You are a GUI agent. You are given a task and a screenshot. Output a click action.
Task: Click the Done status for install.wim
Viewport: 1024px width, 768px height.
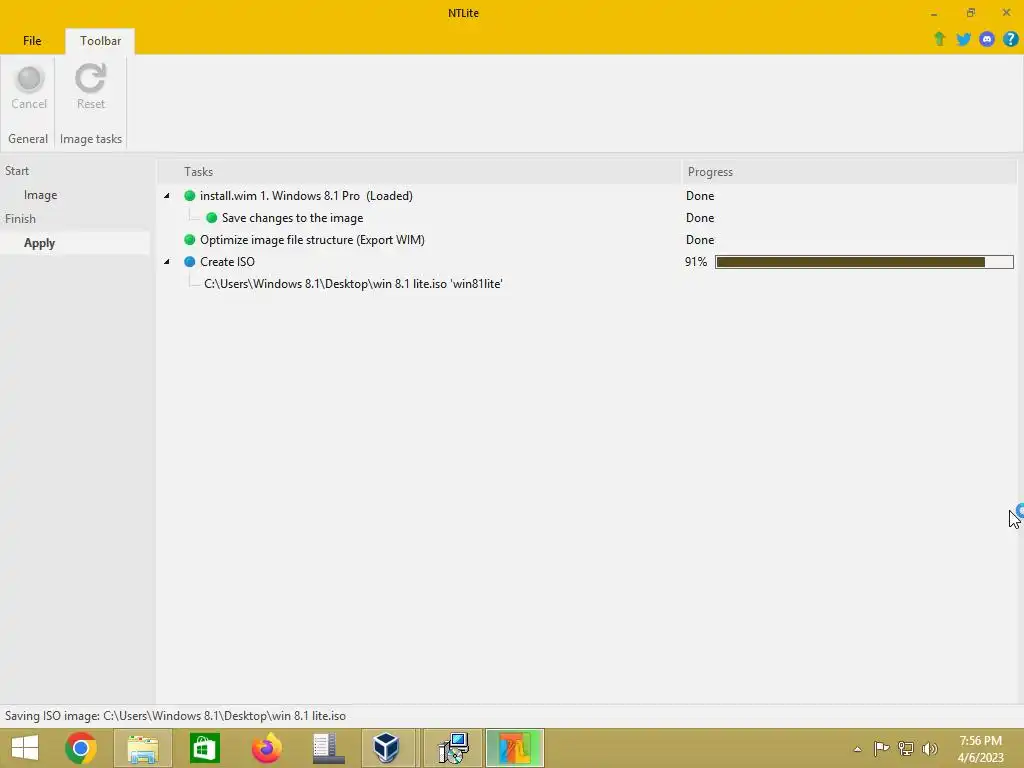[x=700, y=196]
